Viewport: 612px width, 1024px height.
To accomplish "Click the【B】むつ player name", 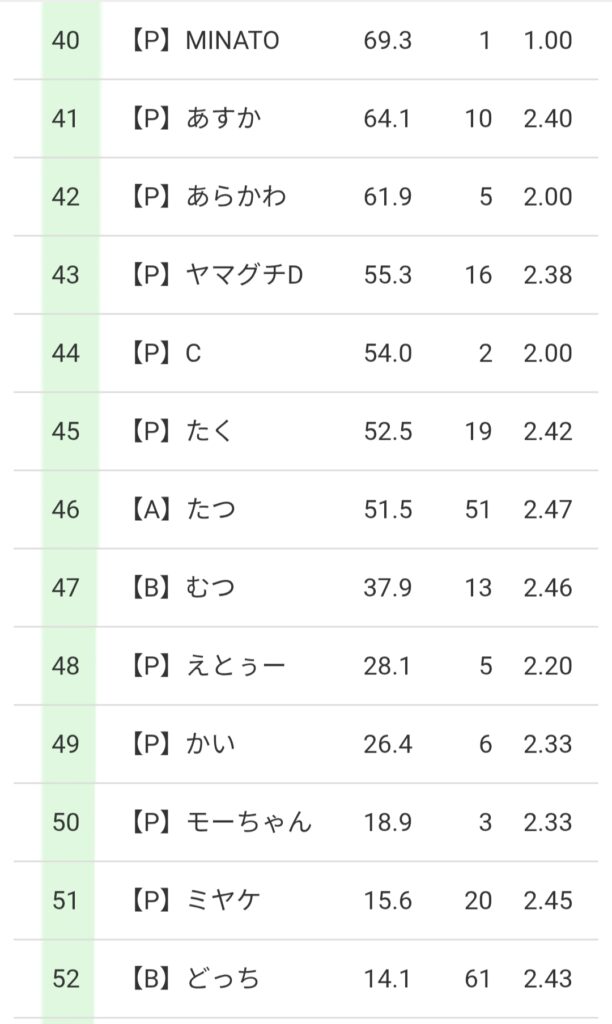I will pyautogui.click(x=210, y=587).
